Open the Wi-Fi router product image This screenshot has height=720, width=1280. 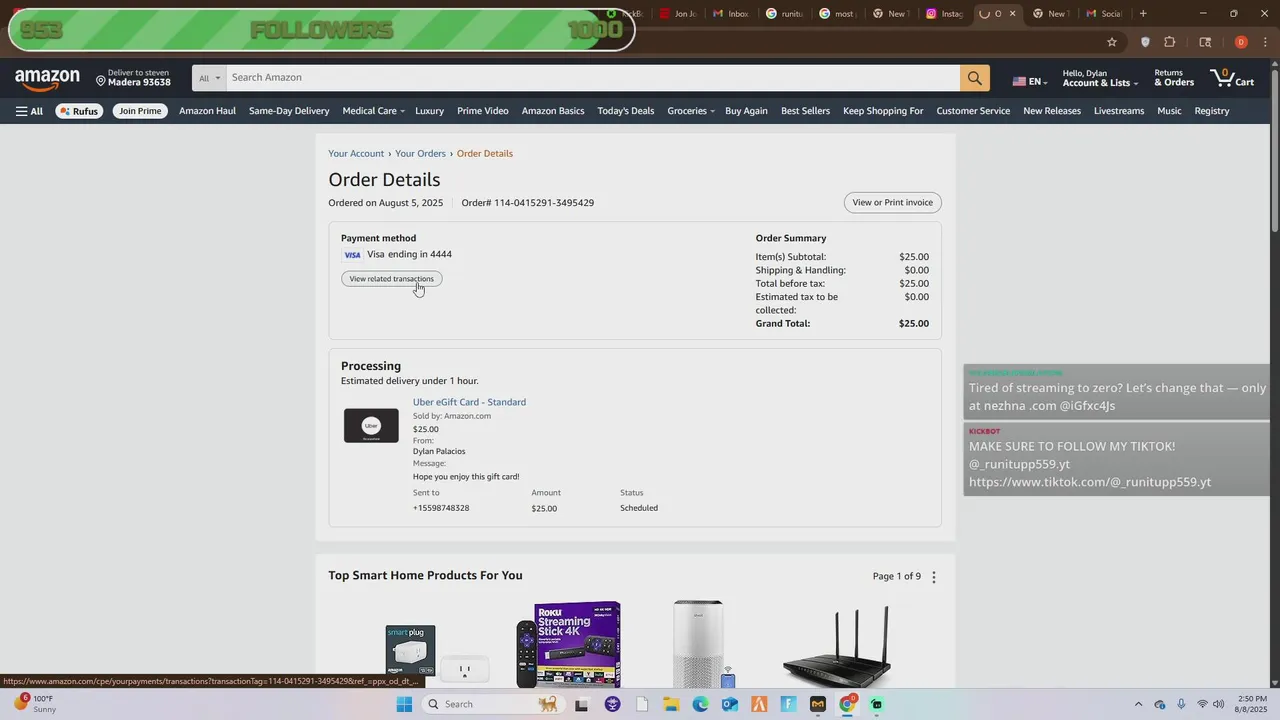(836, 646)
